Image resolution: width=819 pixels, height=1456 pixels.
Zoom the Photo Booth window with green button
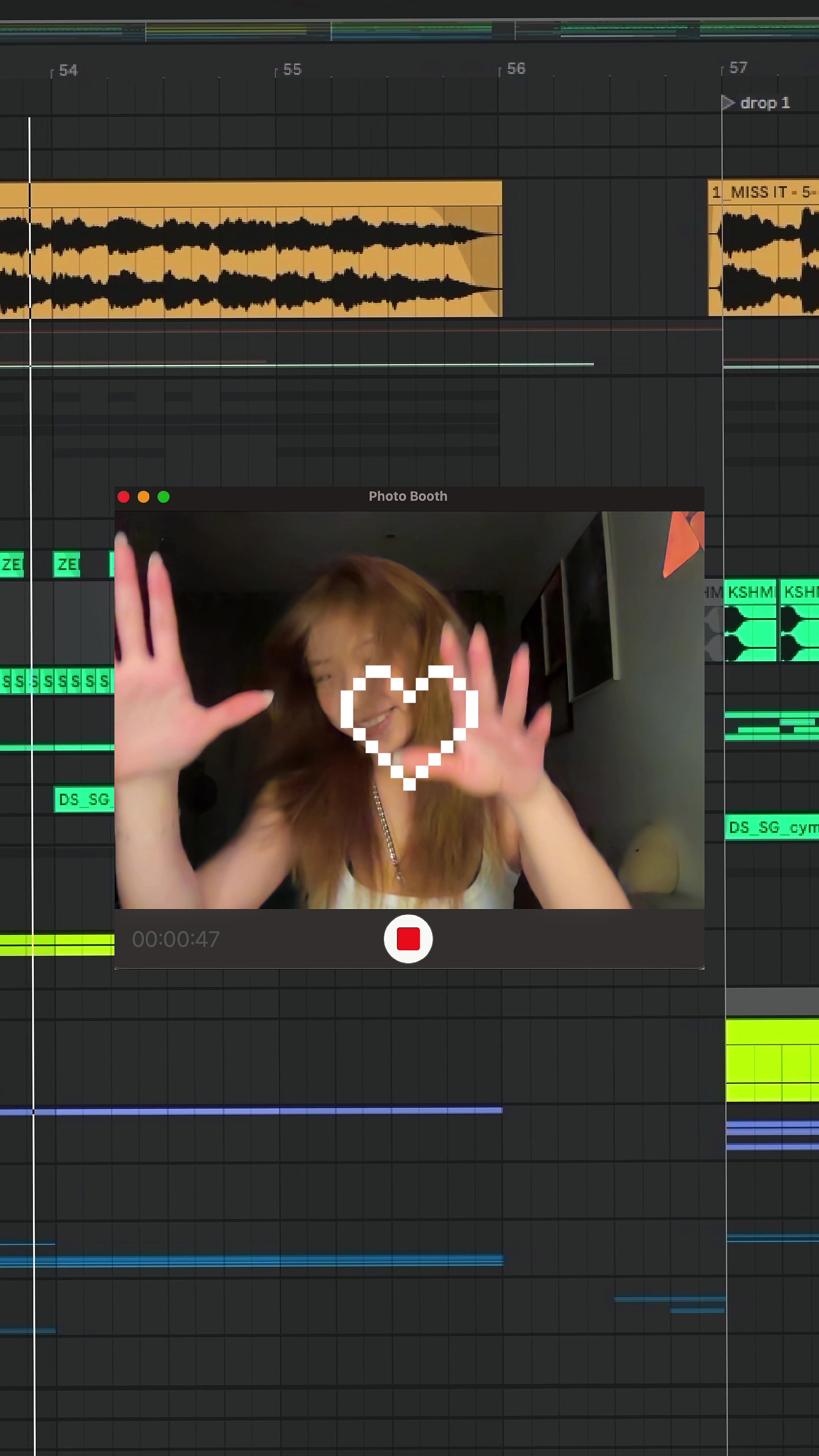pyautogui.click(x=163, y=497)
